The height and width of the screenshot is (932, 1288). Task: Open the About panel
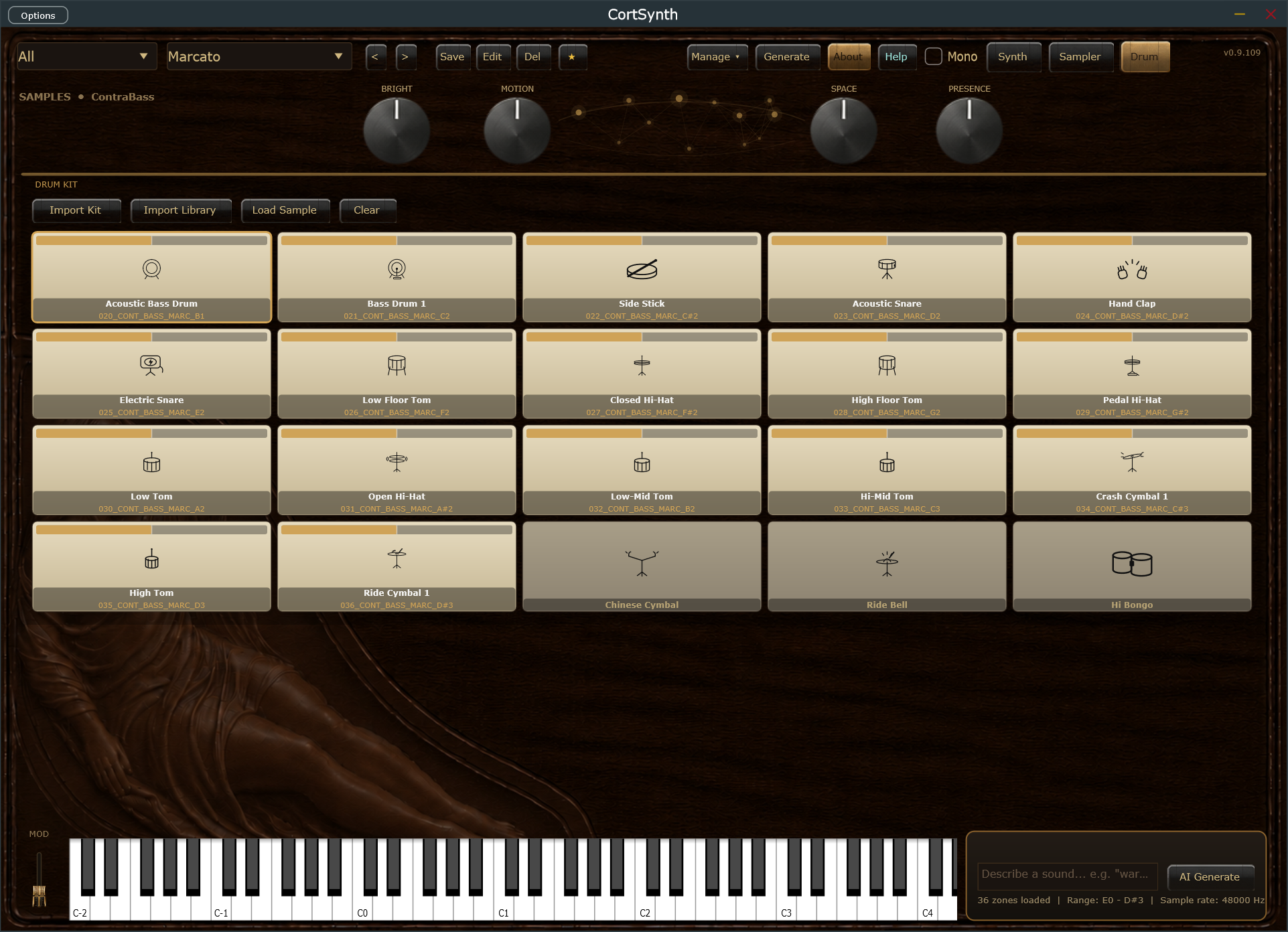(x=848, y=57)
